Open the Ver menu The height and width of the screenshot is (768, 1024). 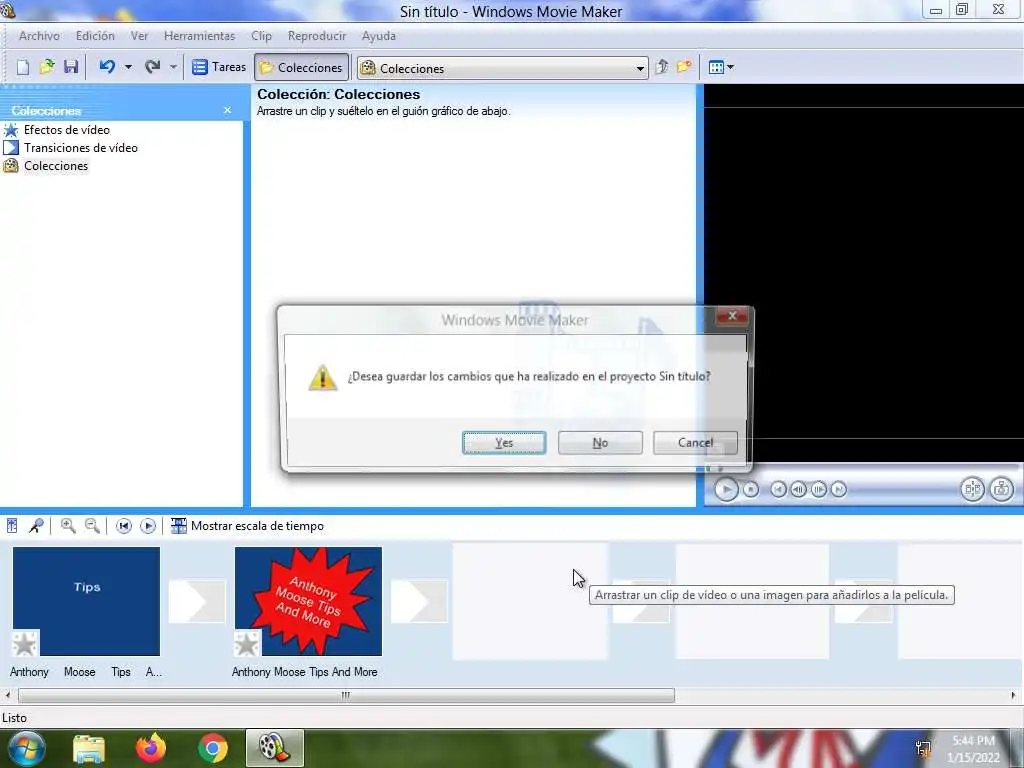[x=139, y=36]
